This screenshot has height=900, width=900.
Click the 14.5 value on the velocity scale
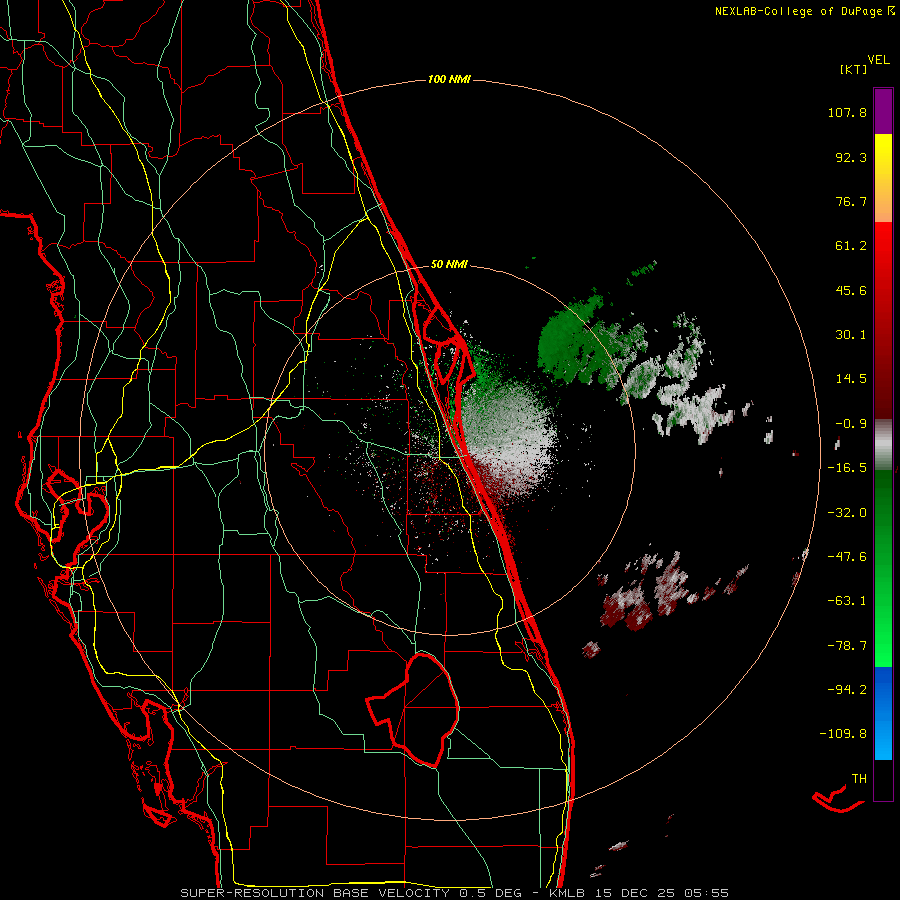[851, 379]
